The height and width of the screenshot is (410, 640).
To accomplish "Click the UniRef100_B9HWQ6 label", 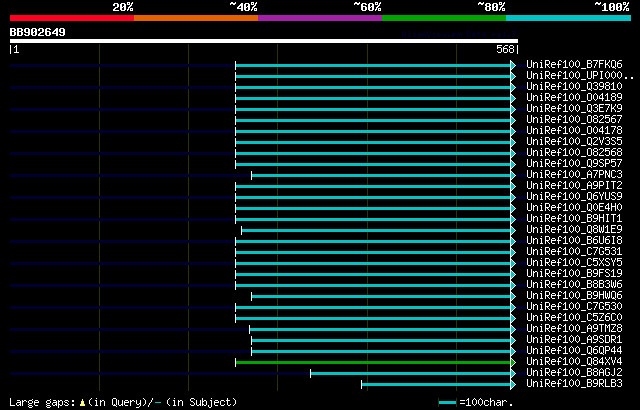I will coord(574,296).
